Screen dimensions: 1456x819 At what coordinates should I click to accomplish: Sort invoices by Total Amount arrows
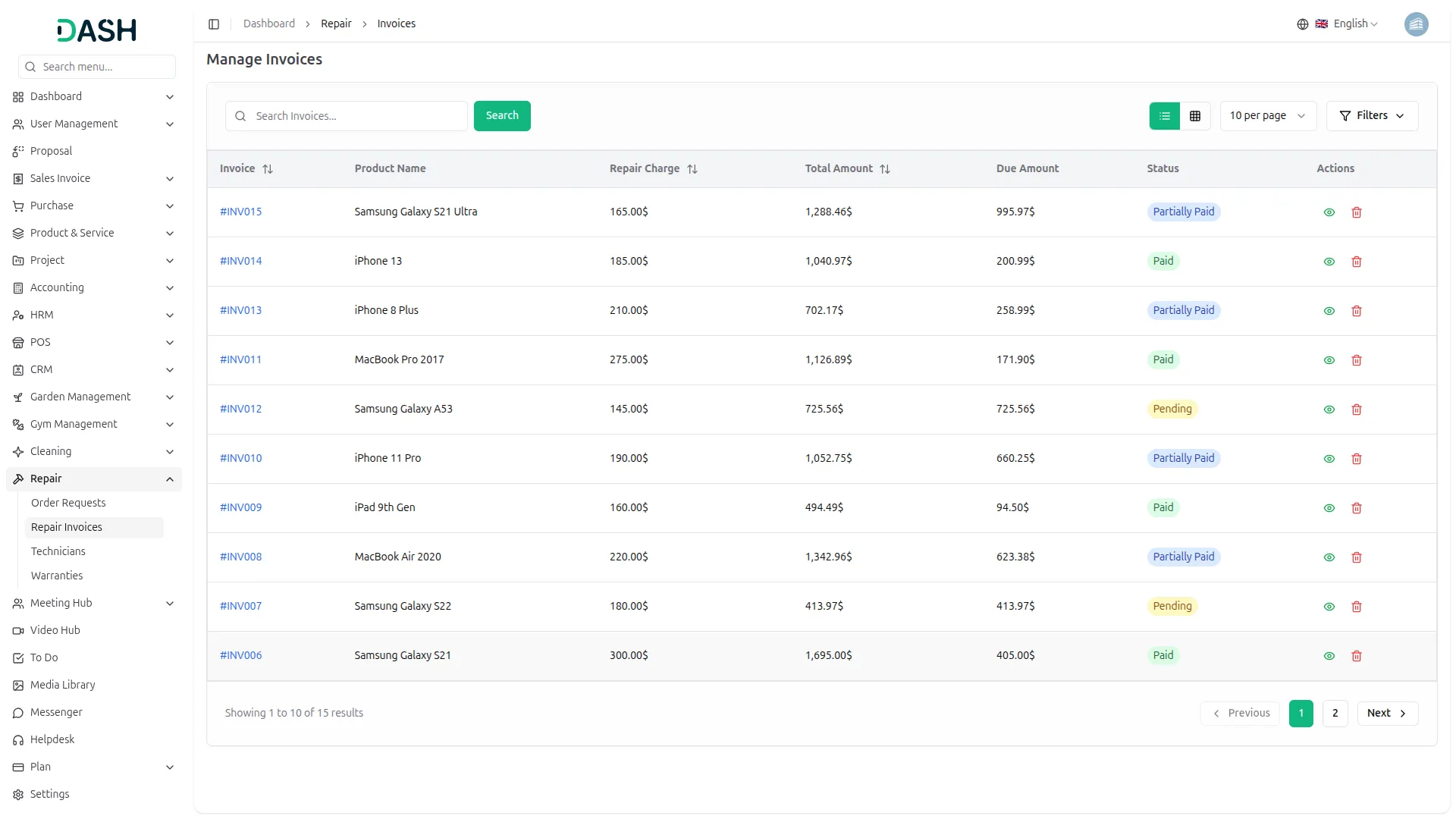tap(884, 169)
